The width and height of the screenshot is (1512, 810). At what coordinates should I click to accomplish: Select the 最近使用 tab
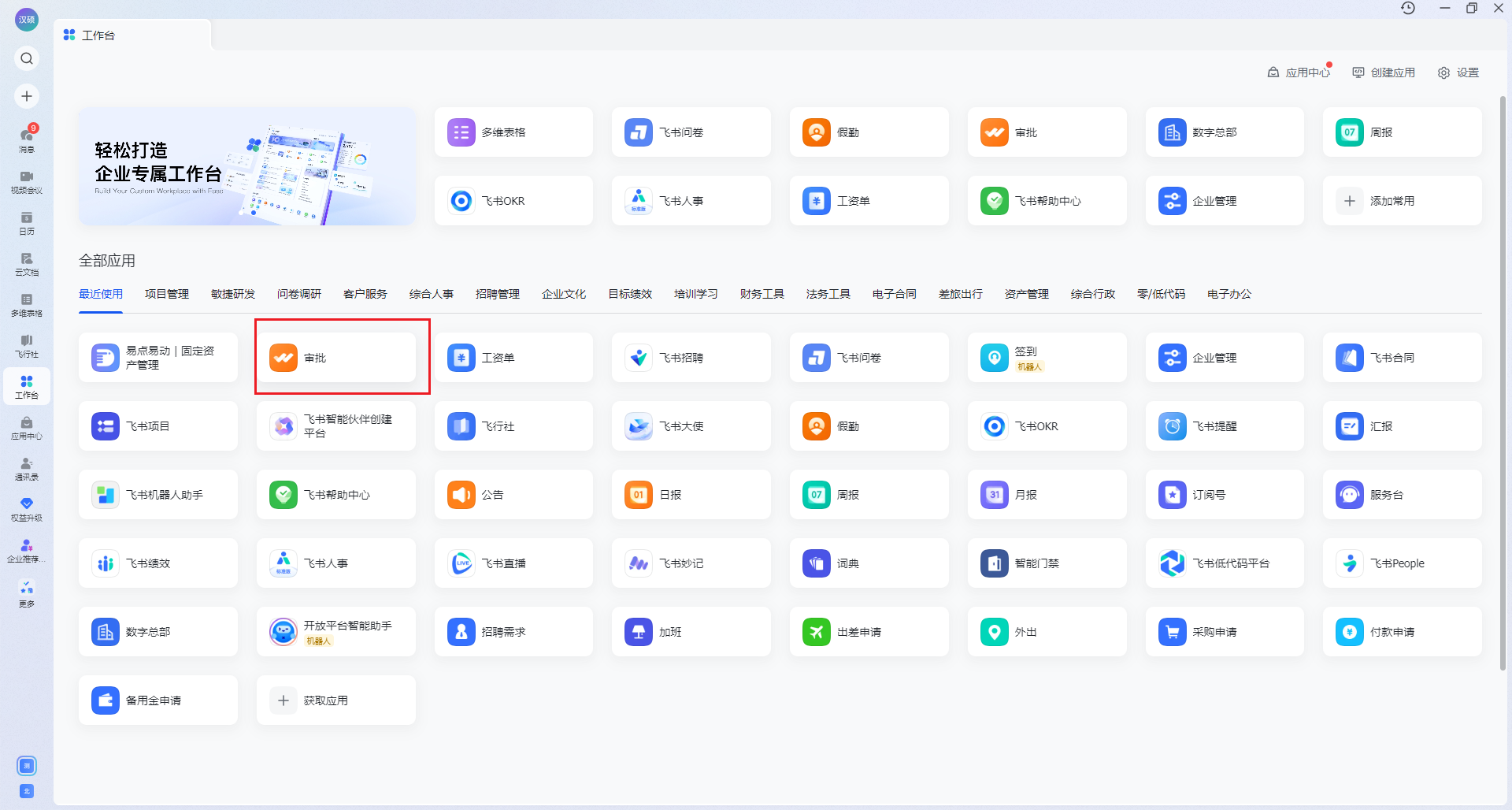101,294
